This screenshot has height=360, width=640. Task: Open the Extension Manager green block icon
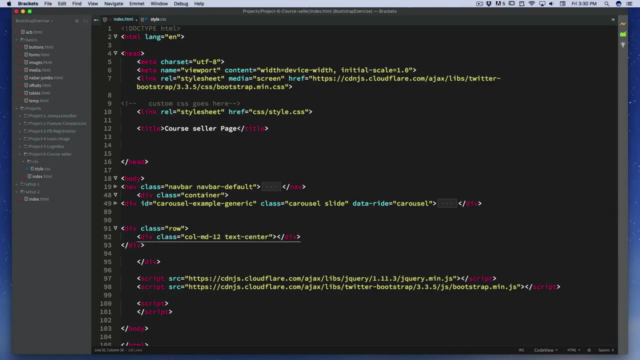(x=623, y=35)
